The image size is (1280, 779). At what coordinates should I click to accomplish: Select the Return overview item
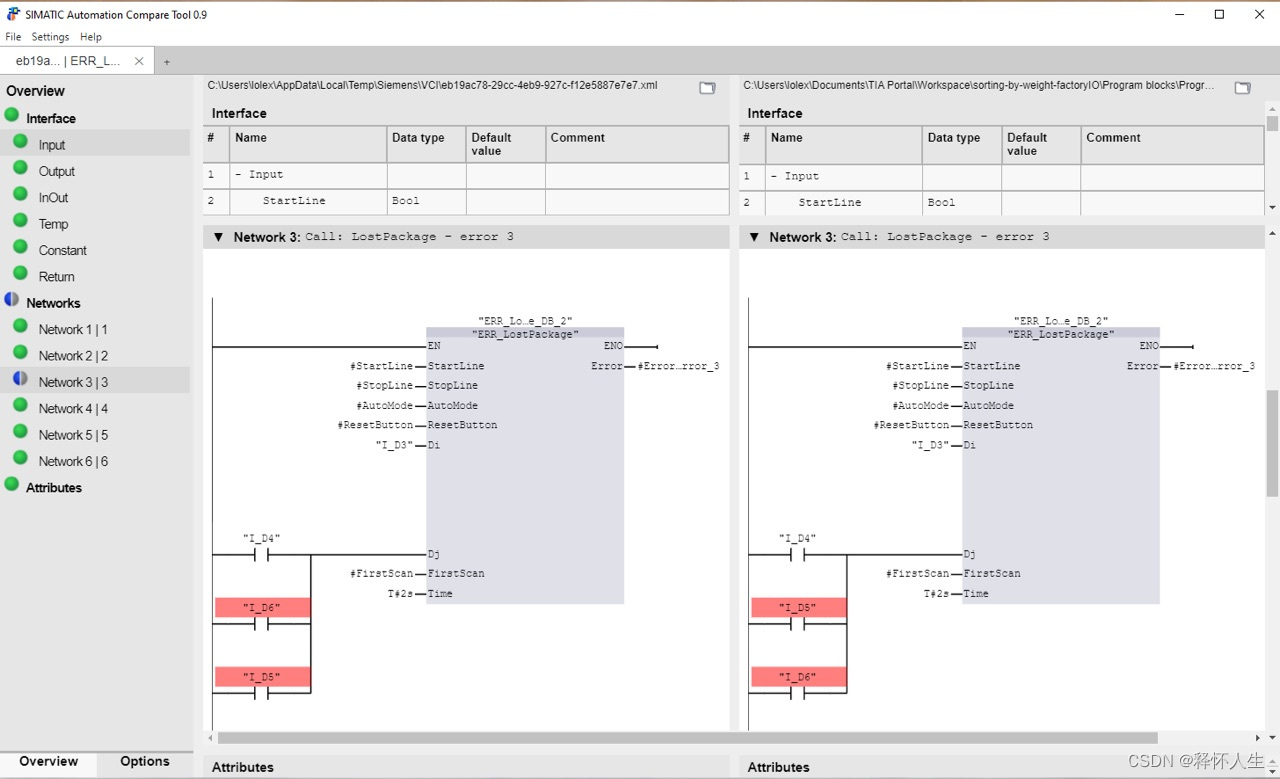coord(57,276)
